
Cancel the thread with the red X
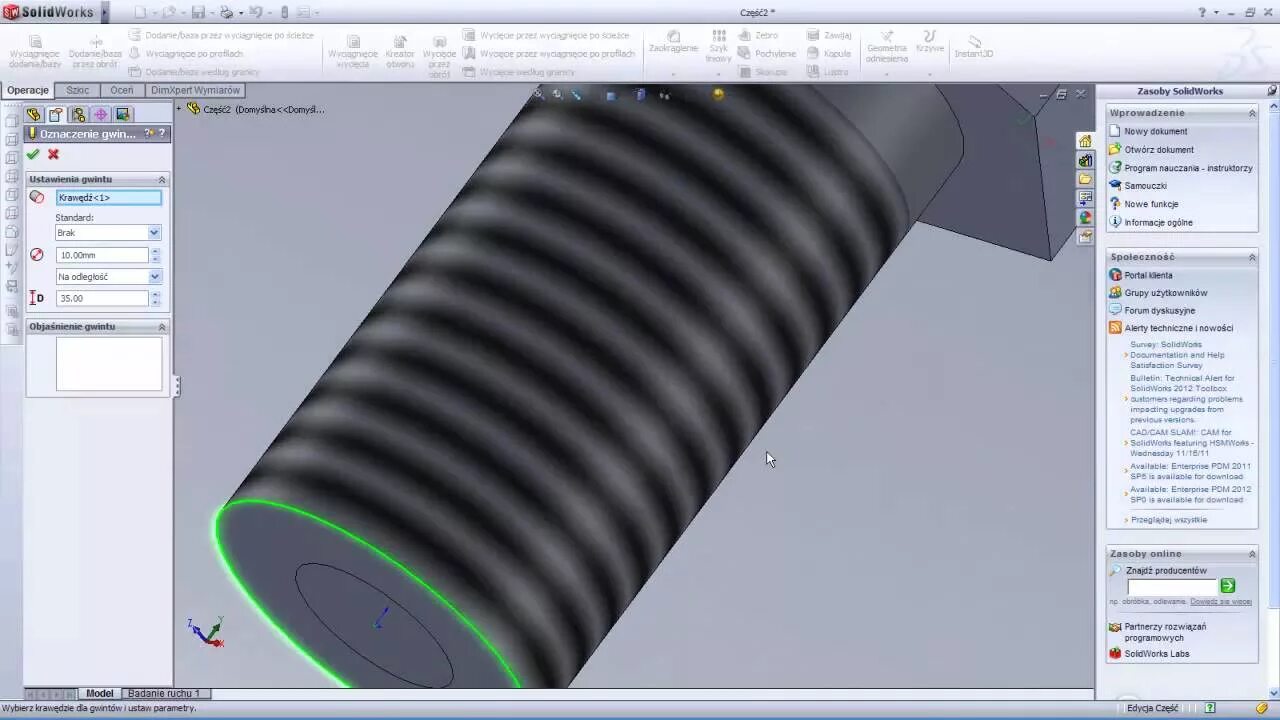(x=53, y=154)
